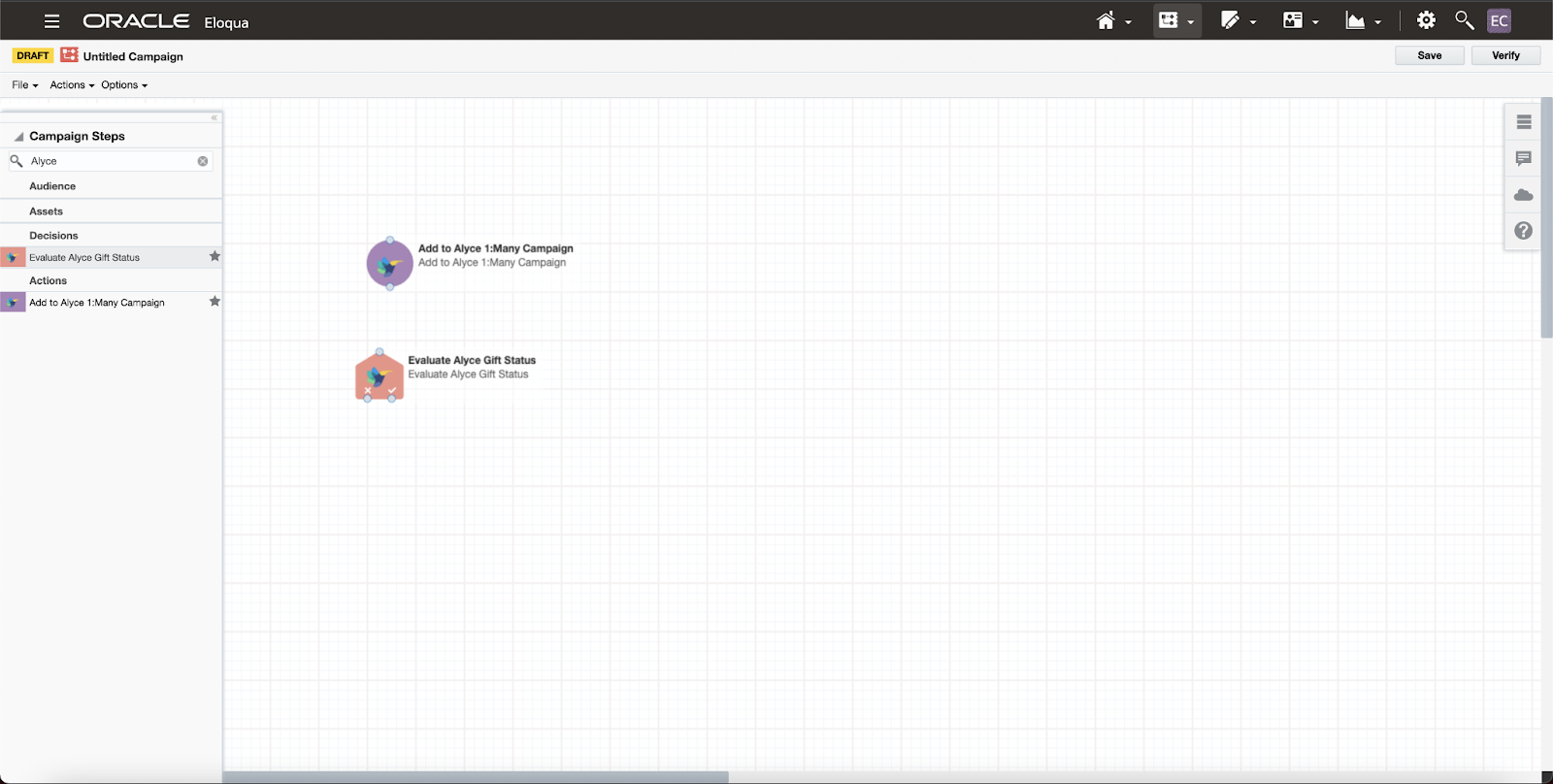Expand the Assets dropdown arrow
Image resolution: width=1553 pixels, height=784 pixels.
coord(1253,22)
